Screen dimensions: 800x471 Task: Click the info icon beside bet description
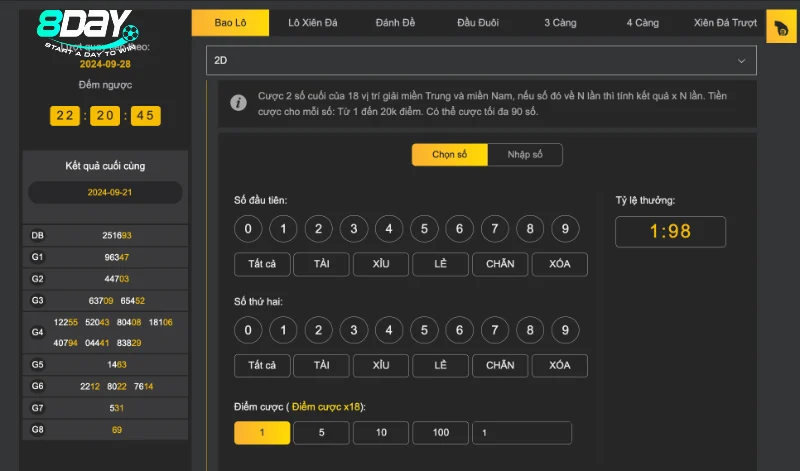tap(238, 102)
